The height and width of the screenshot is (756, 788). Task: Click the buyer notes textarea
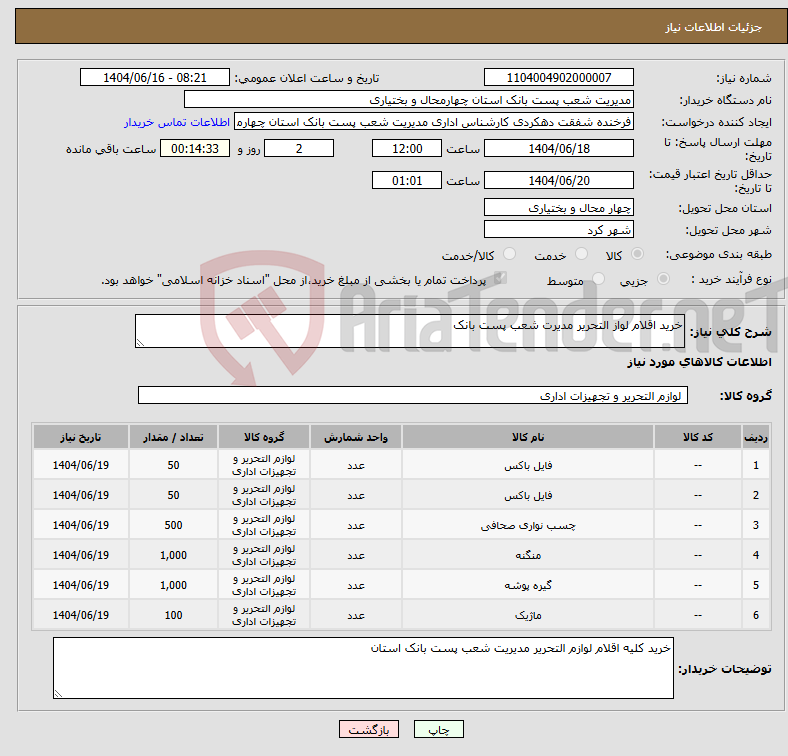(363, 669)
